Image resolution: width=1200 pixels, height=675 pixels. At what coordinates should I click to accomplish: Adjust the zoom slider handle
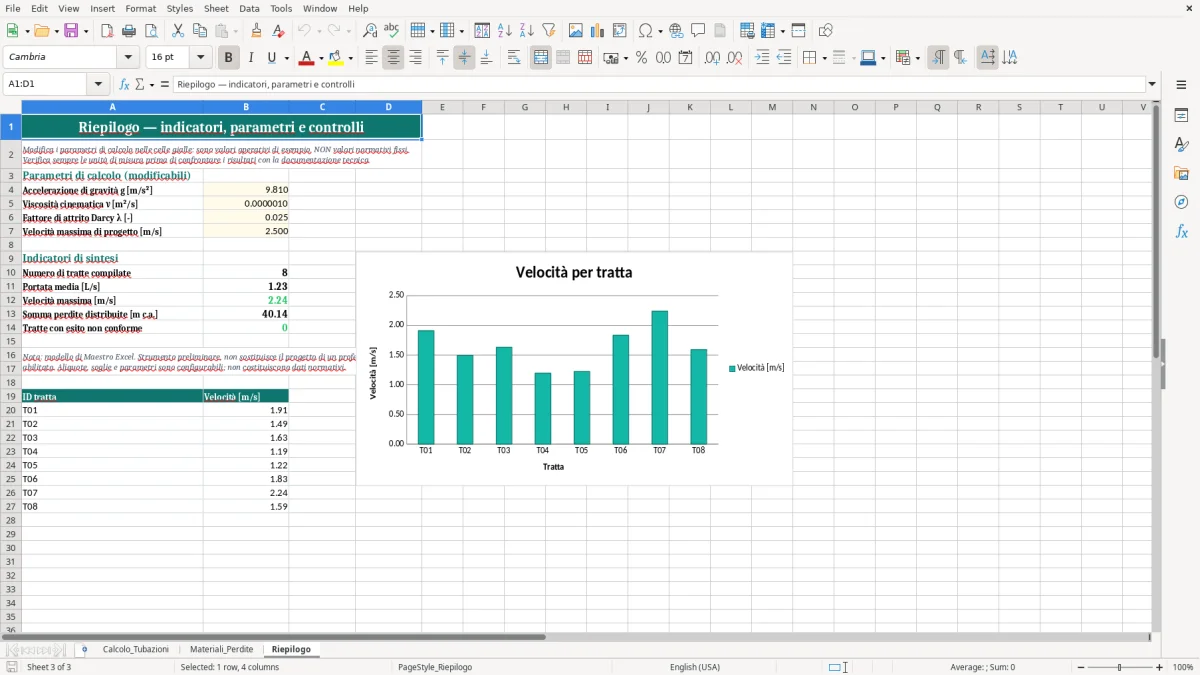[x=1120, y=667]
